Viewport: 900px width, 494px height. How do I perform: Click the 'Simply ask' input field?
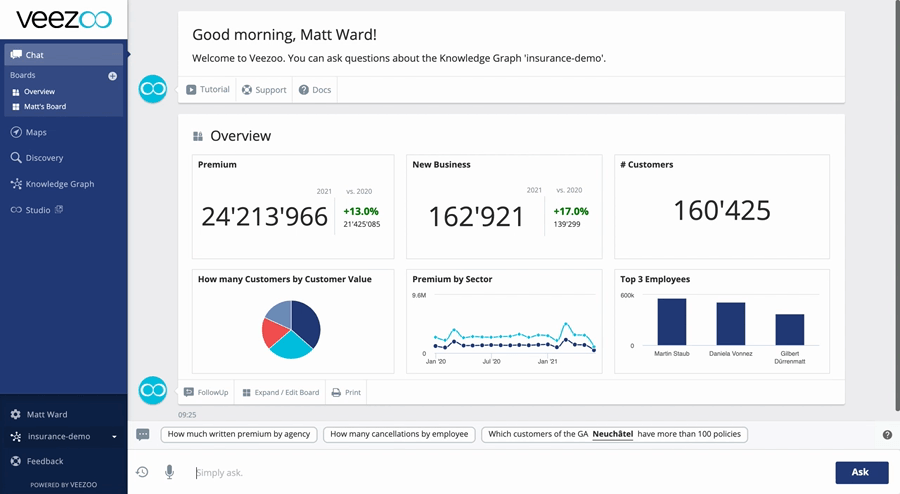click(x=500, y=472)
